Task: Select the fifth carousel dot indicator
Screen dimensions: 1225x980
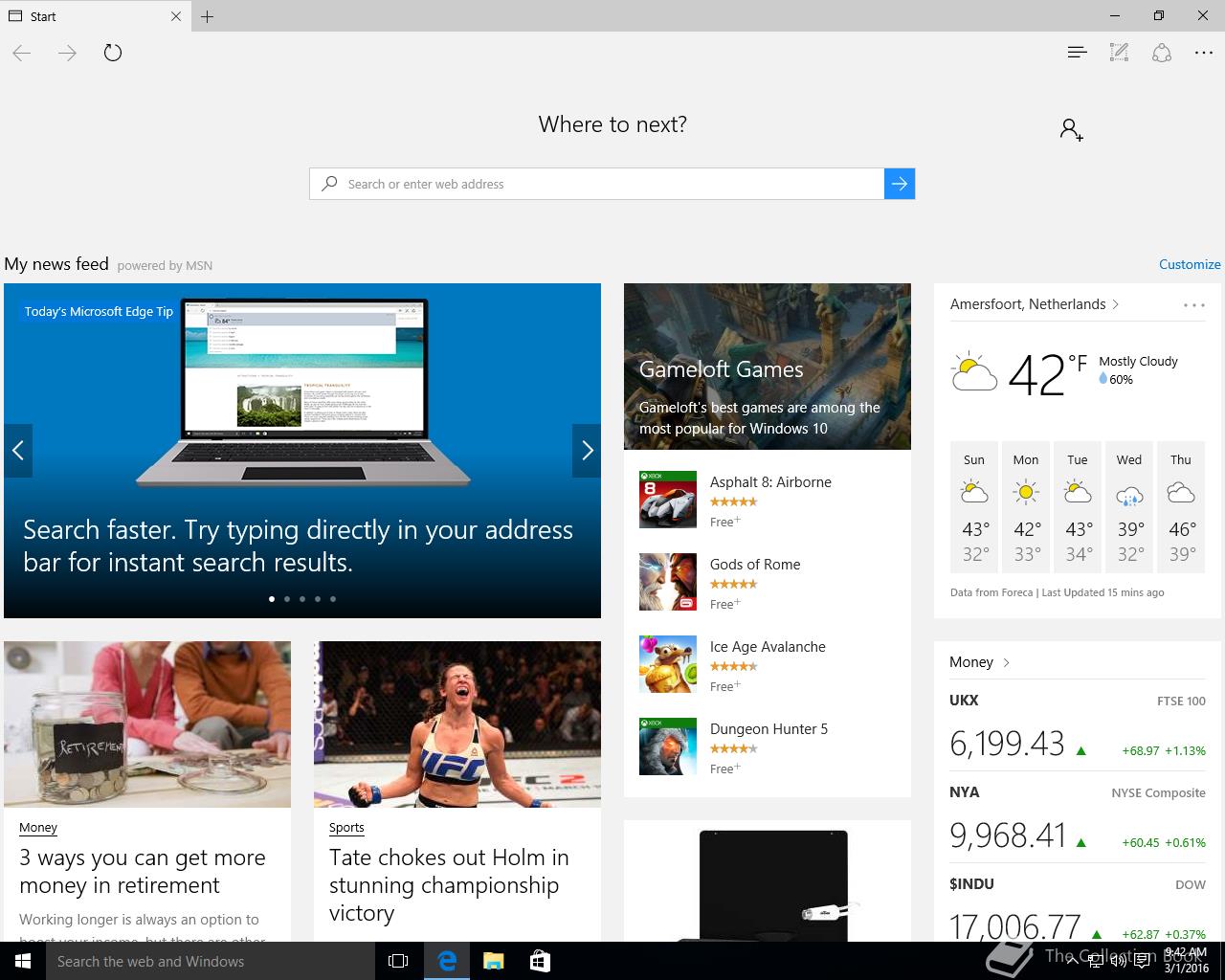Action: [333, 599]
